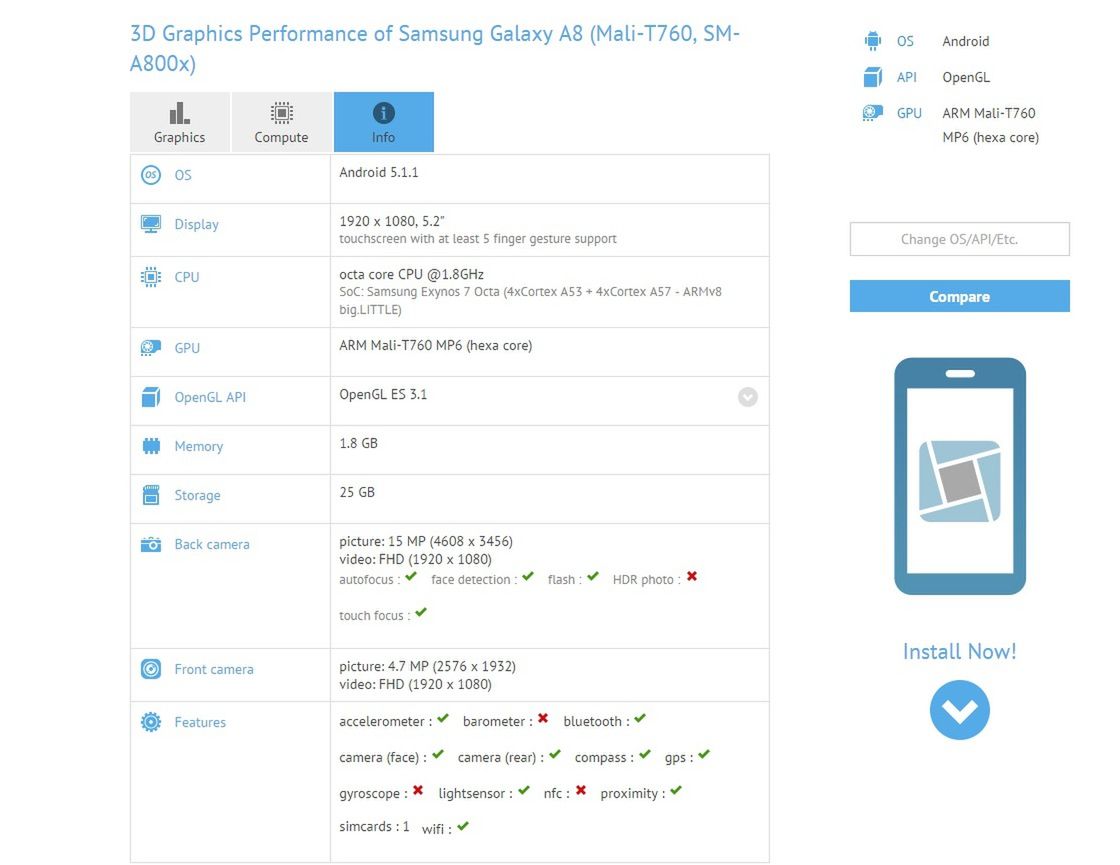The image size is (1120, 865).
Task: Click the chip icon on Compute tab
Action: 281,113
